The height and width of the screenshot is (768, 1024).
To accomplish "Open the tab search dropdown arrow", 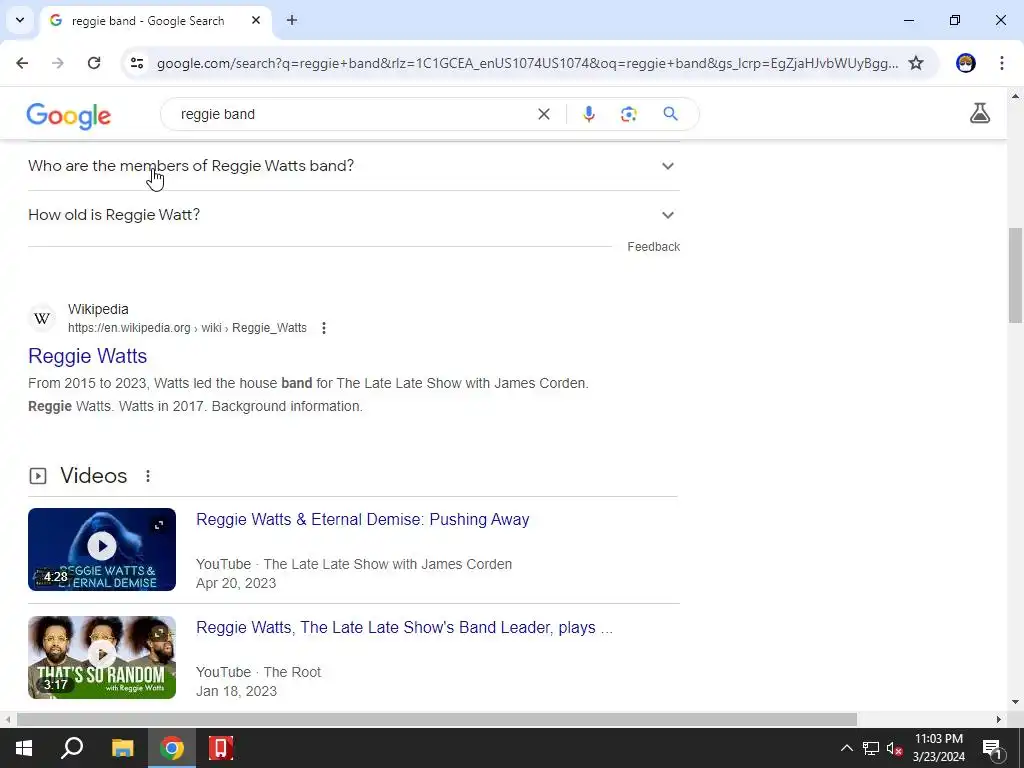I will (x=20, y=20).
